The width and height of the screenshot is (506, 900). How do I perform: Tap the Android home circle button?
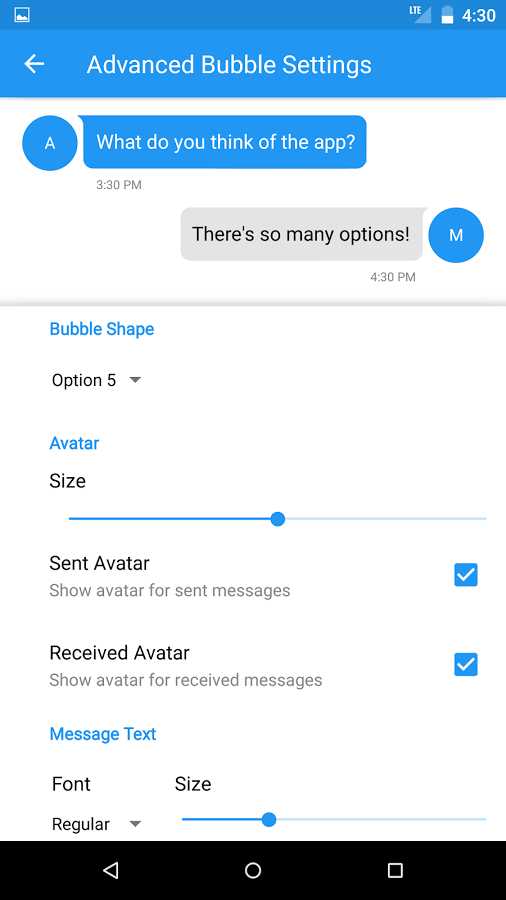[253, 870]
